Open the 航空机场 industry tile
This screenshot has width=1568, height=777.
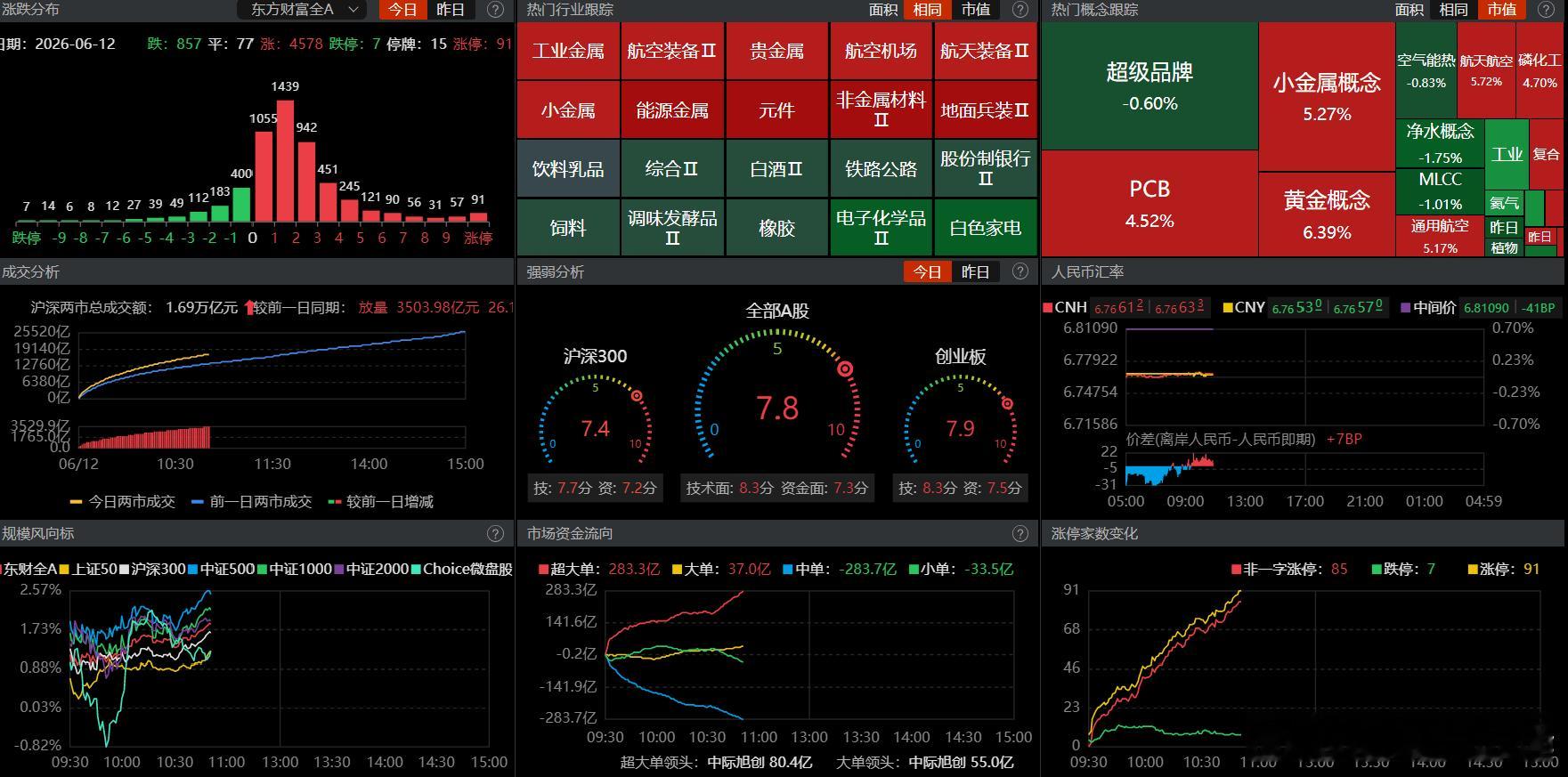[881, 51]
